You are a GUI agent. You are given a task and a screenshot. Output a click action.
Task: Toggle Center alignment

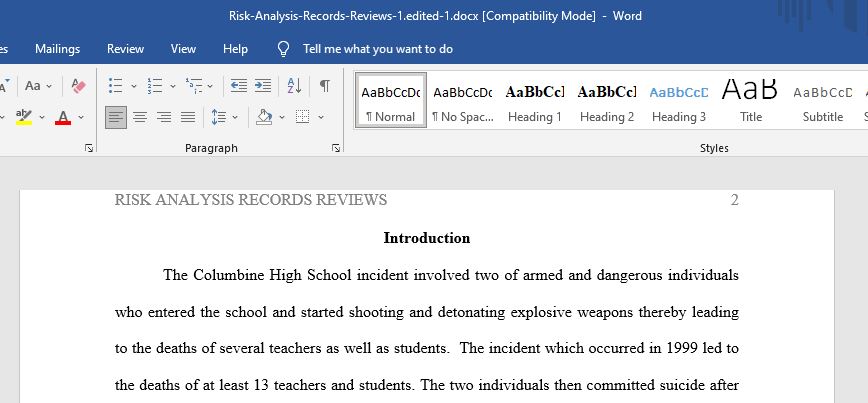tap(140, 117)
